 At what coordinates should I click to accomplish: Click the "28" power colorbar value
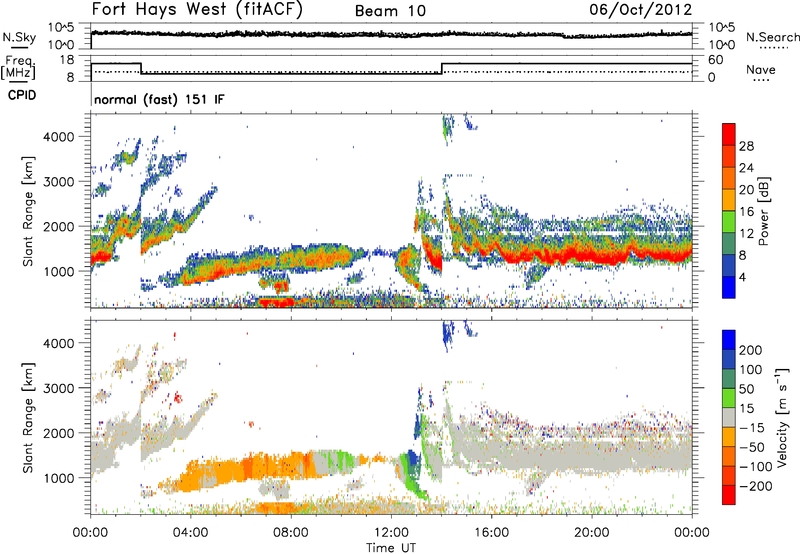pos(746,146)
